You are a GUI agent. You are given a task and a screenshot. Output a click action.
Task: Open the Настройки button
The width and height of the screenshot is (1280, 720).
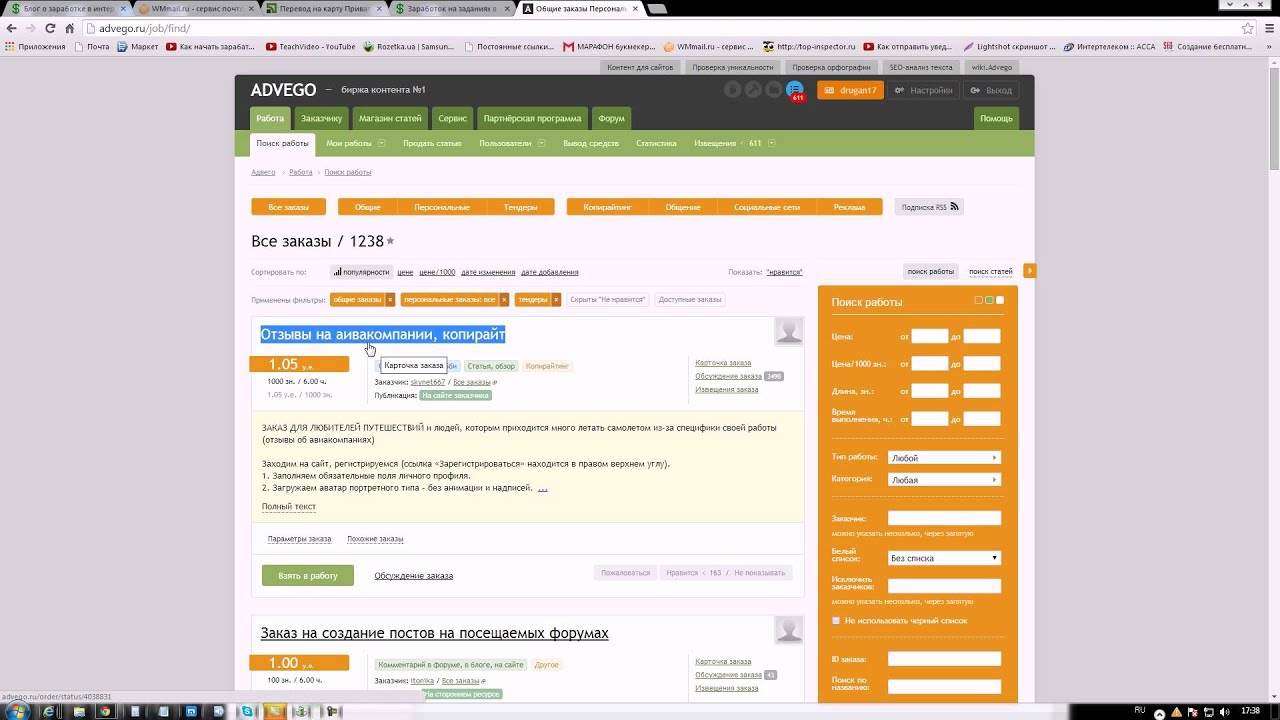923,90
